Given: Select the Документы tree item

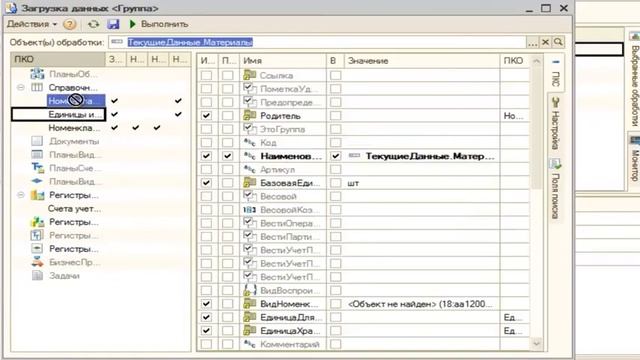Looking at the screenshot, I should click(x=74, y=141).
